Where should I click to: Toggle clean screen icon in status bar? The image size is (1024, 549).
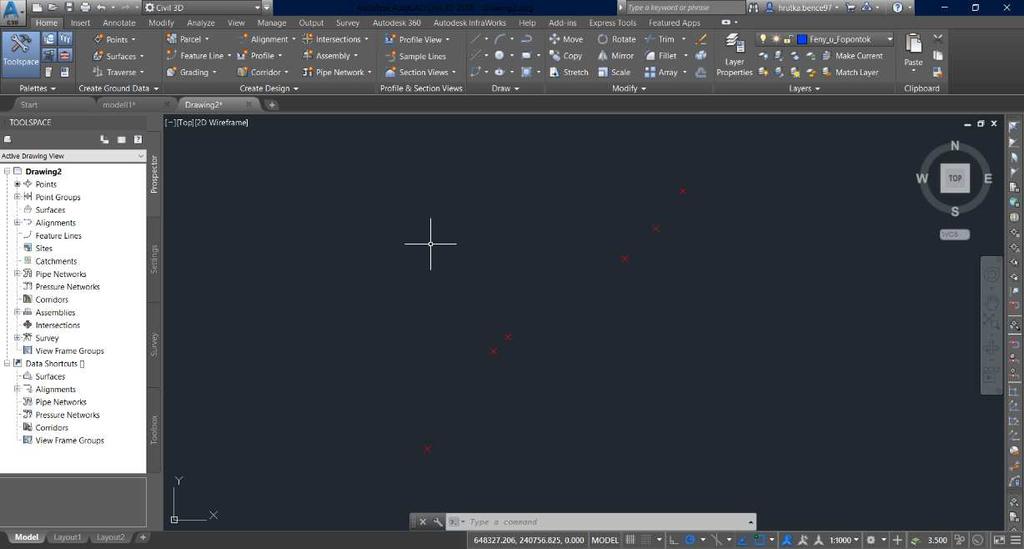[x=999, y=540]
